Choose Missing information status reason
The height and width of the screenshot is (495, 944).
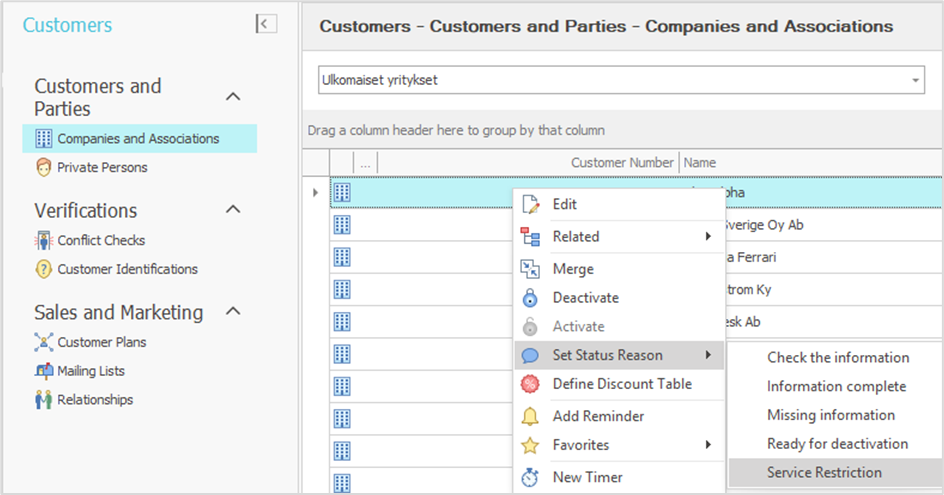coord(830,415)
